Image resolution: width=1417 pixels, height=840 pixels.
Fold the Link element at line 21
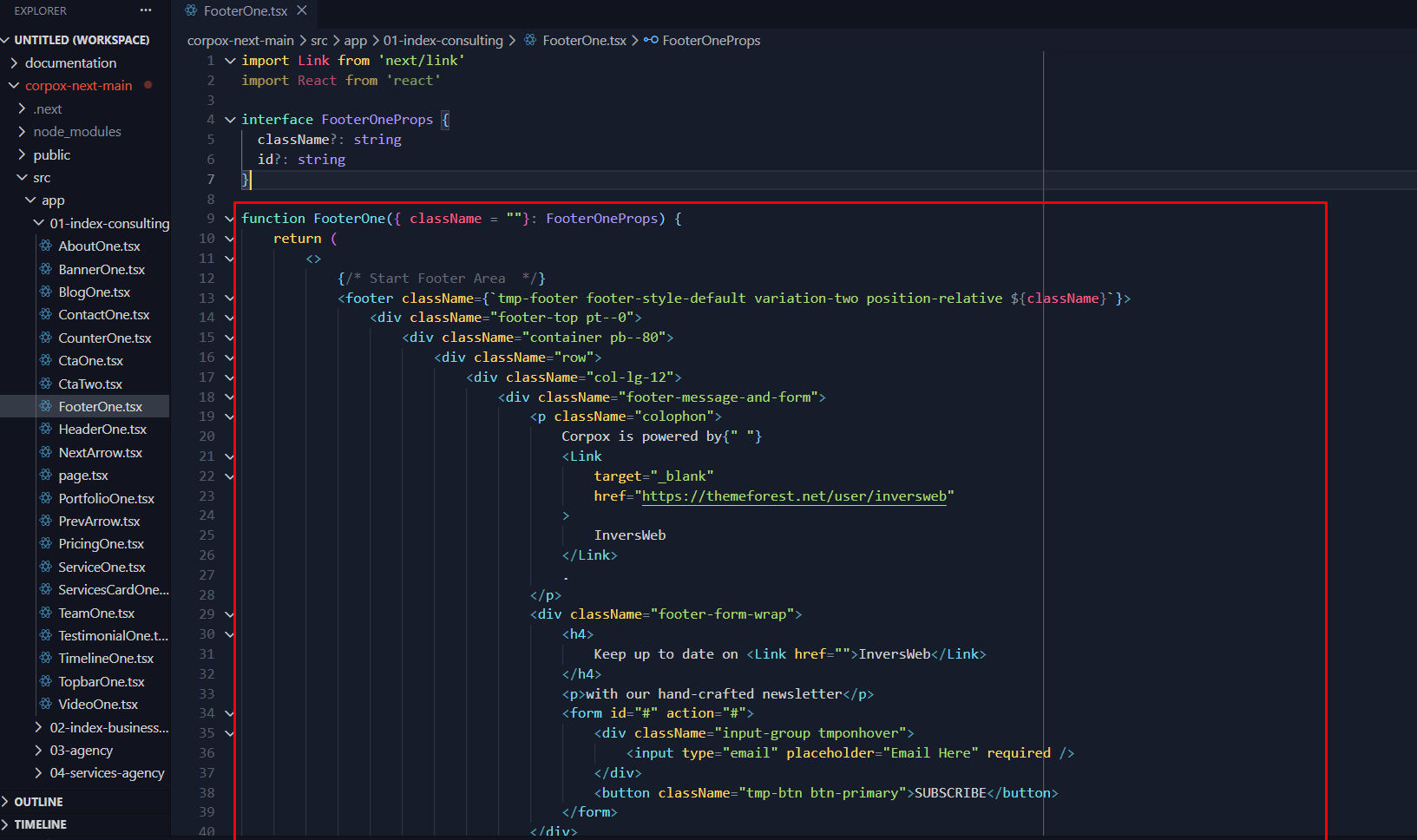[x=230, y=456]
